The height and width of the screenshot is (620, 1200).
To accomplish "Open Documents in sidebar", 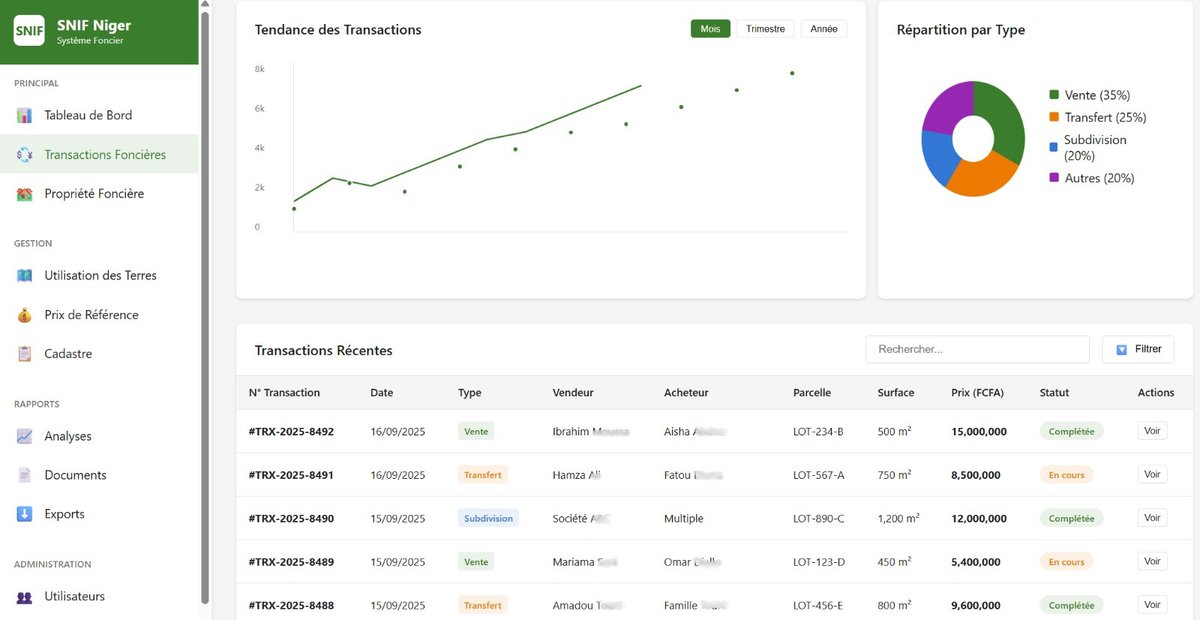I will 99,475.
